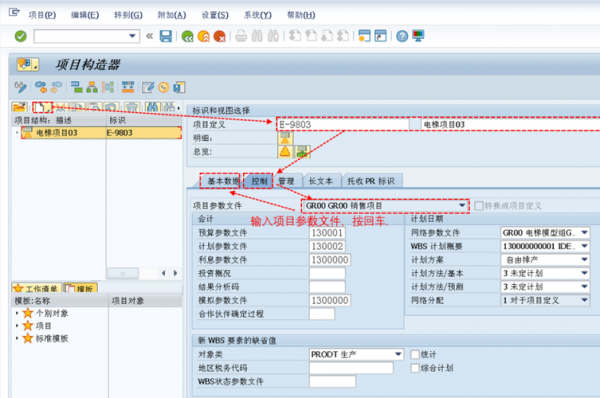The width and height of the screenshot is (600, 398).
Task: Open the 项目参数文件 GR00 dropdown
Action: (x=462, y=206)
